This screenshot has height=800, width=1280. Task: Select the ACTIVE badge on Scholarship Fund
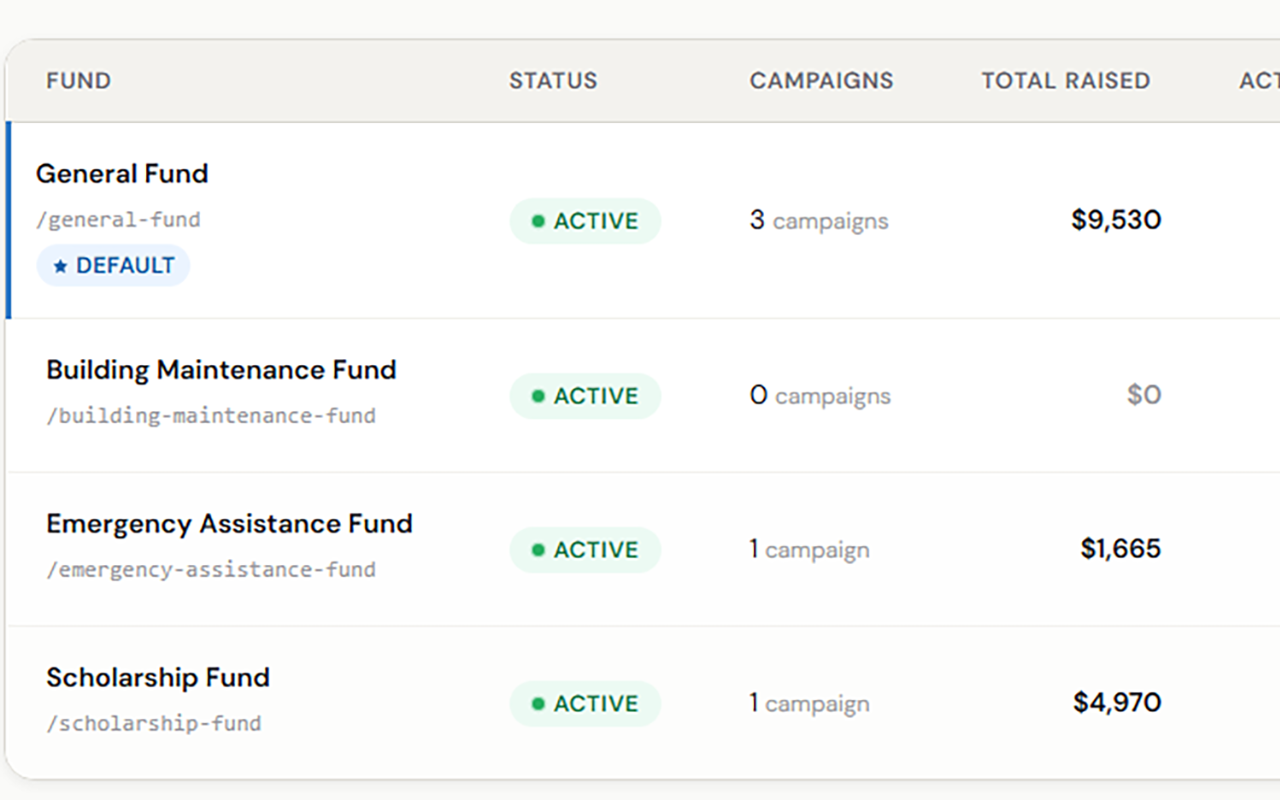[x=585, y=703]
